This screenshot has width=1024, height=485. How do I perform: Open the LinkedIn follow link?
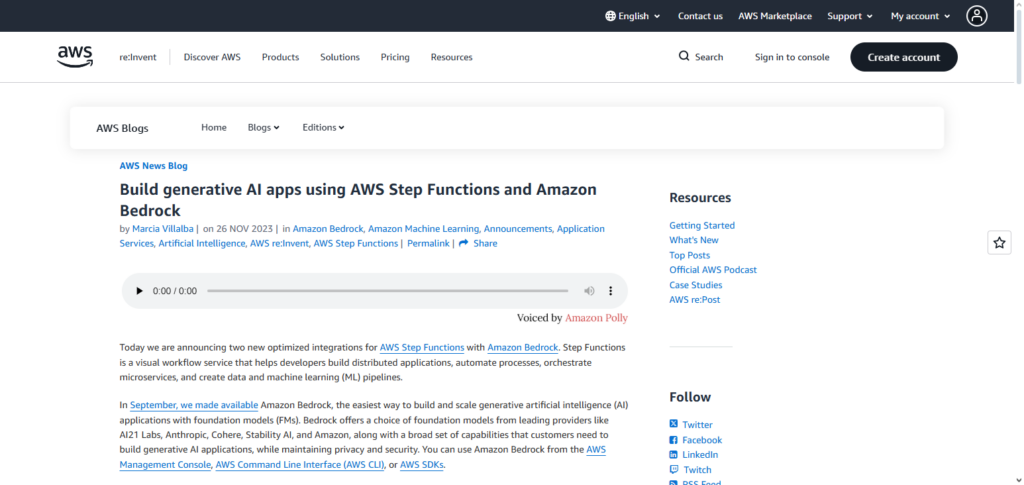[x=701, y=455]
